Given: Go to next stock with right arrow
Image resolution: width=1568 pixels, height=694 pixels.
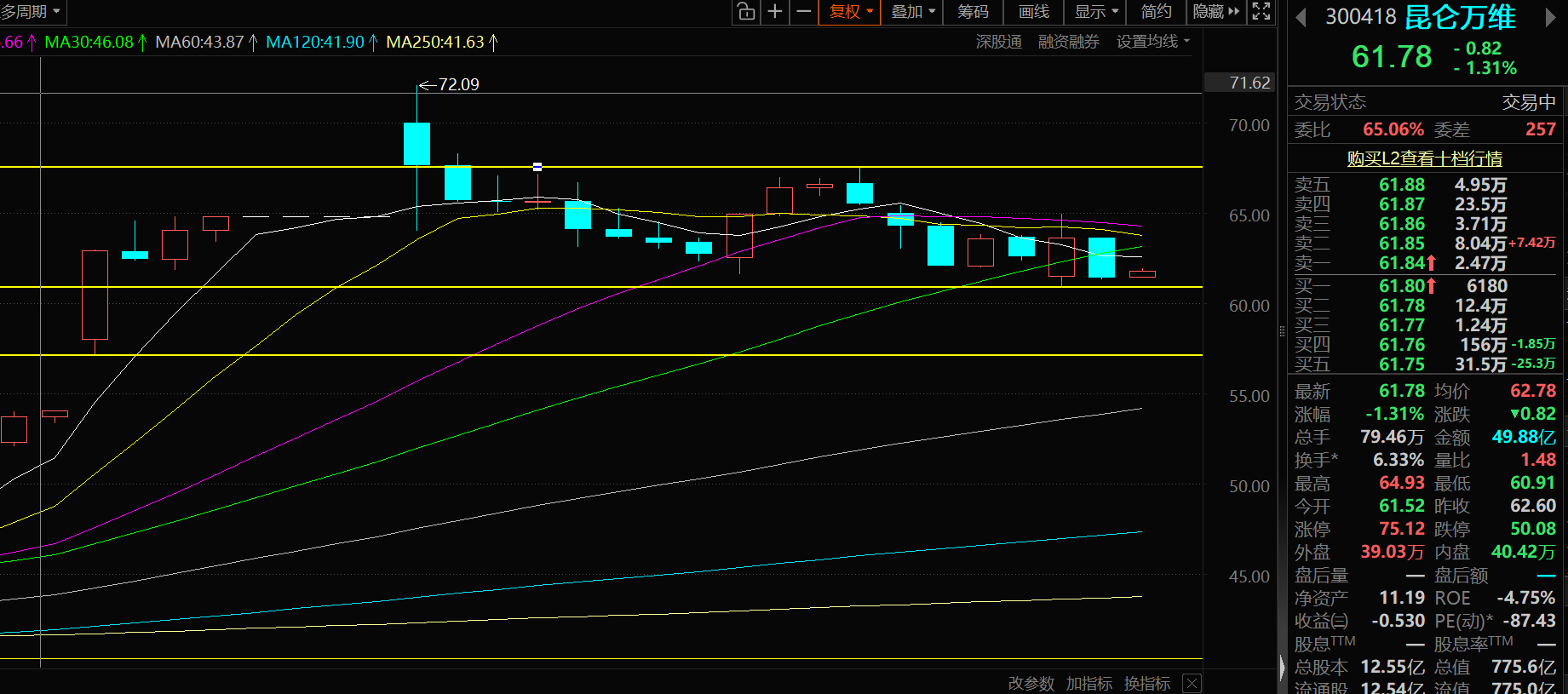Looking at the screenshot, I should tap(1550, 18).
